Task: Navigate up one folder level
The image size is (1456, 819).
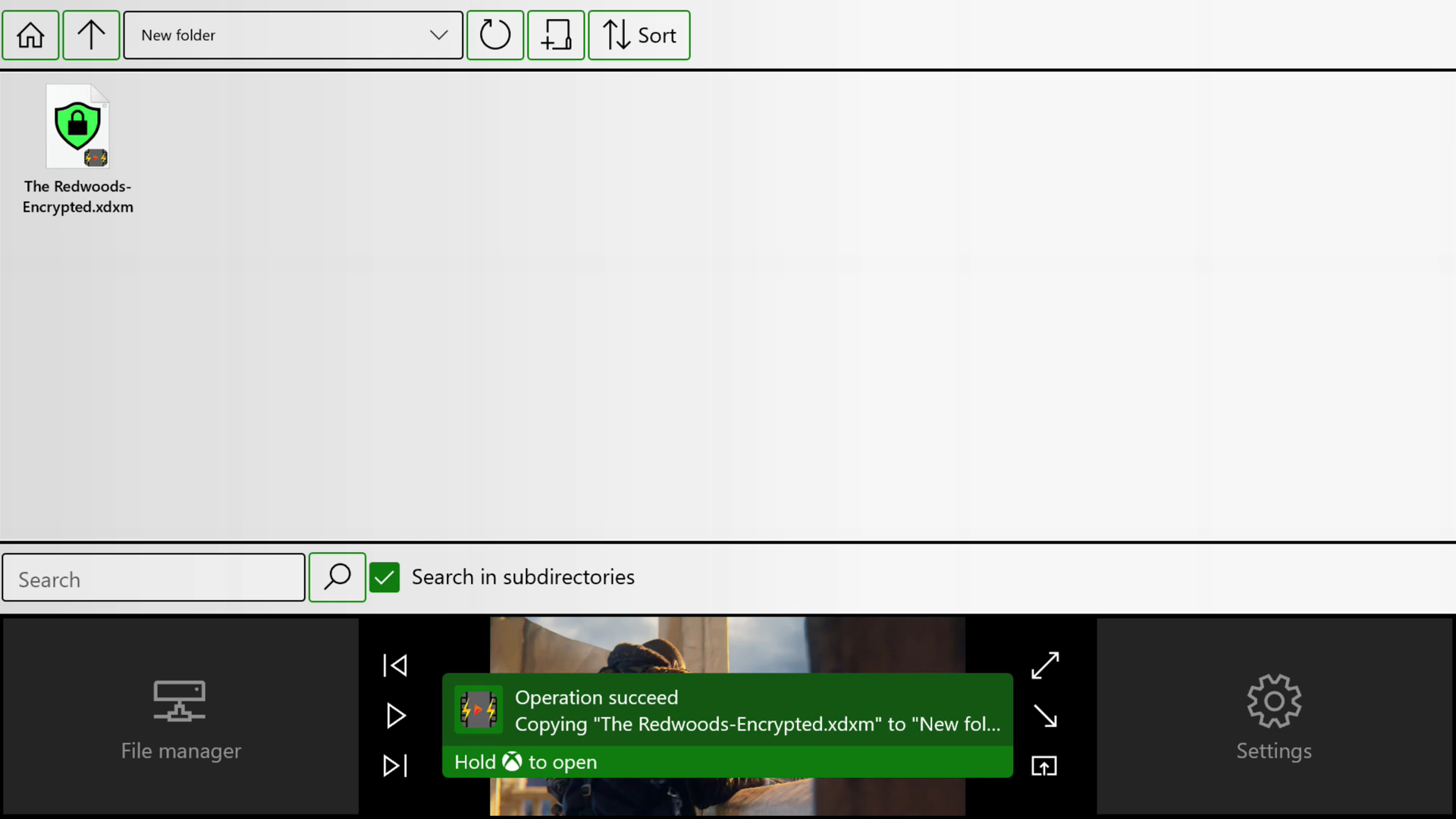Action: tap(91, 35)
